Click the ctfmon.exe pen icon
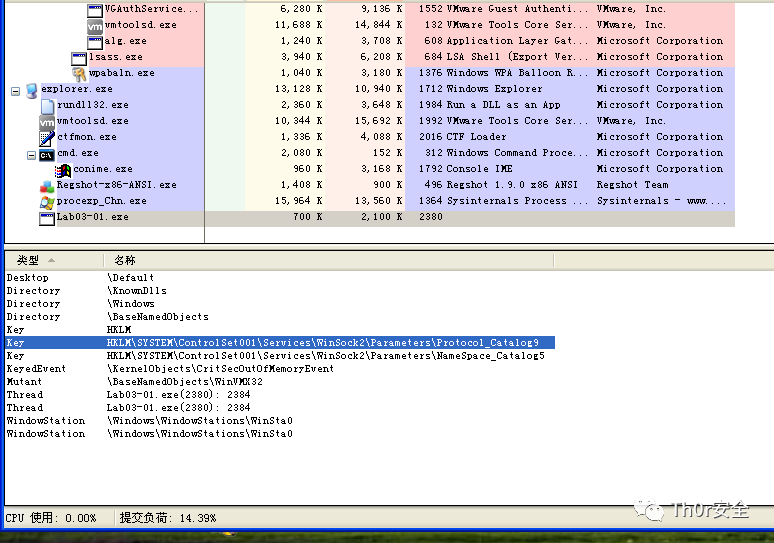 [47, 138]
